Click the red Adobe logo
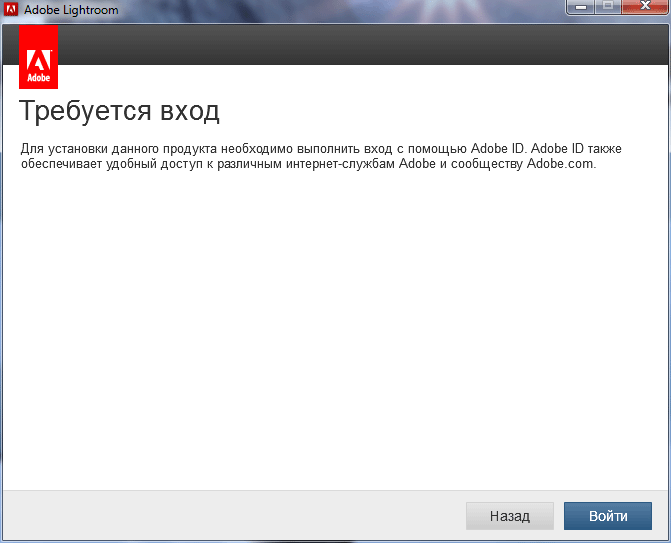This screenshot has height=543, width=671. click(x=38, y=58)
